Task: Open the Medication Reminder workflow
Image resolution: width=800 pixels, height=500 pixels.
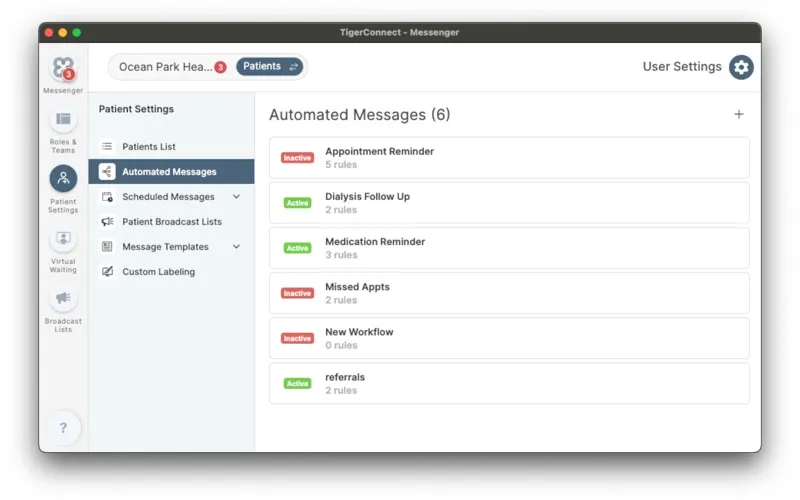Action: 509,248
